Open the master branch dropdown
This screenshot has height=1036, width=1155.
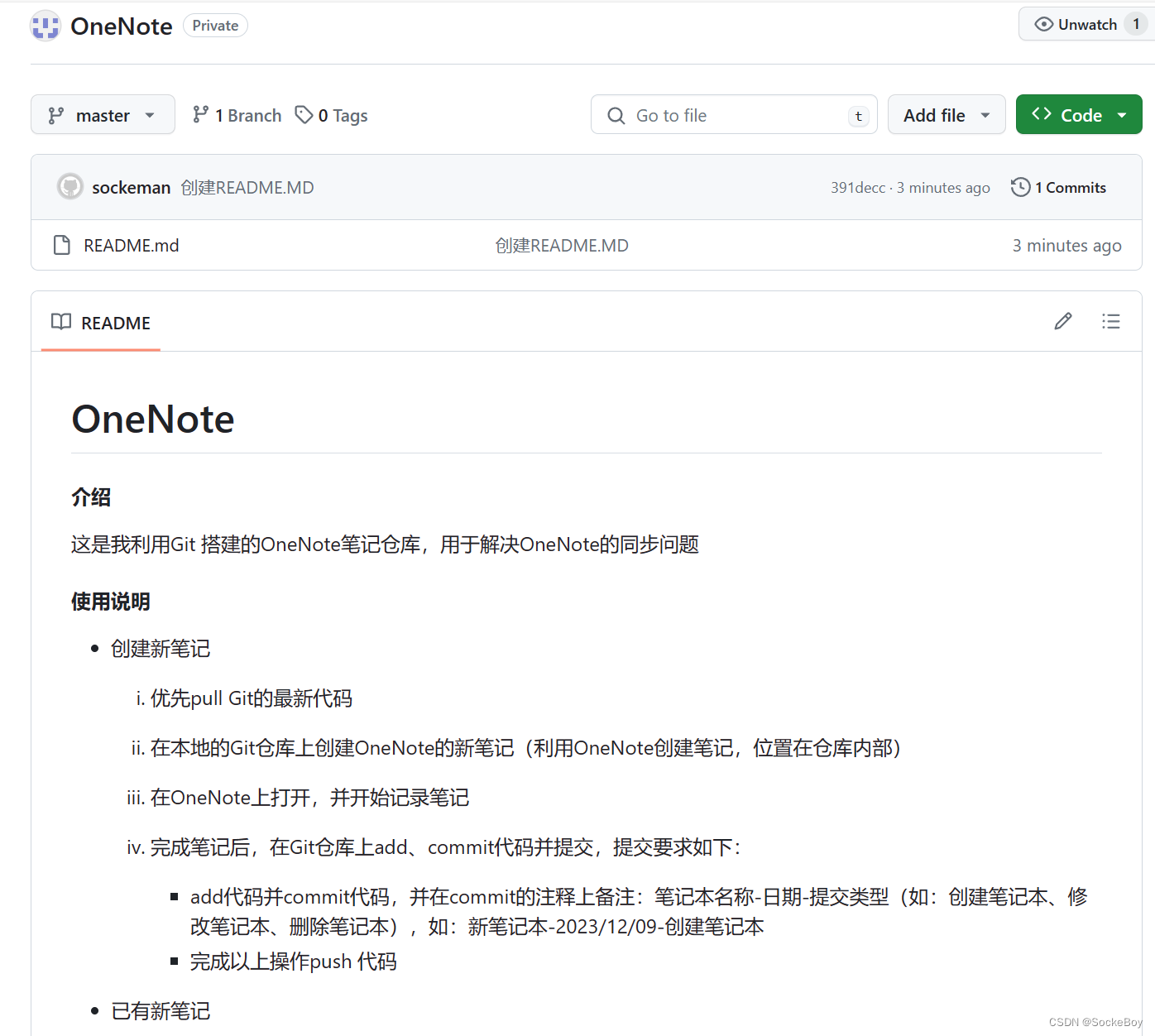[103, 115]
